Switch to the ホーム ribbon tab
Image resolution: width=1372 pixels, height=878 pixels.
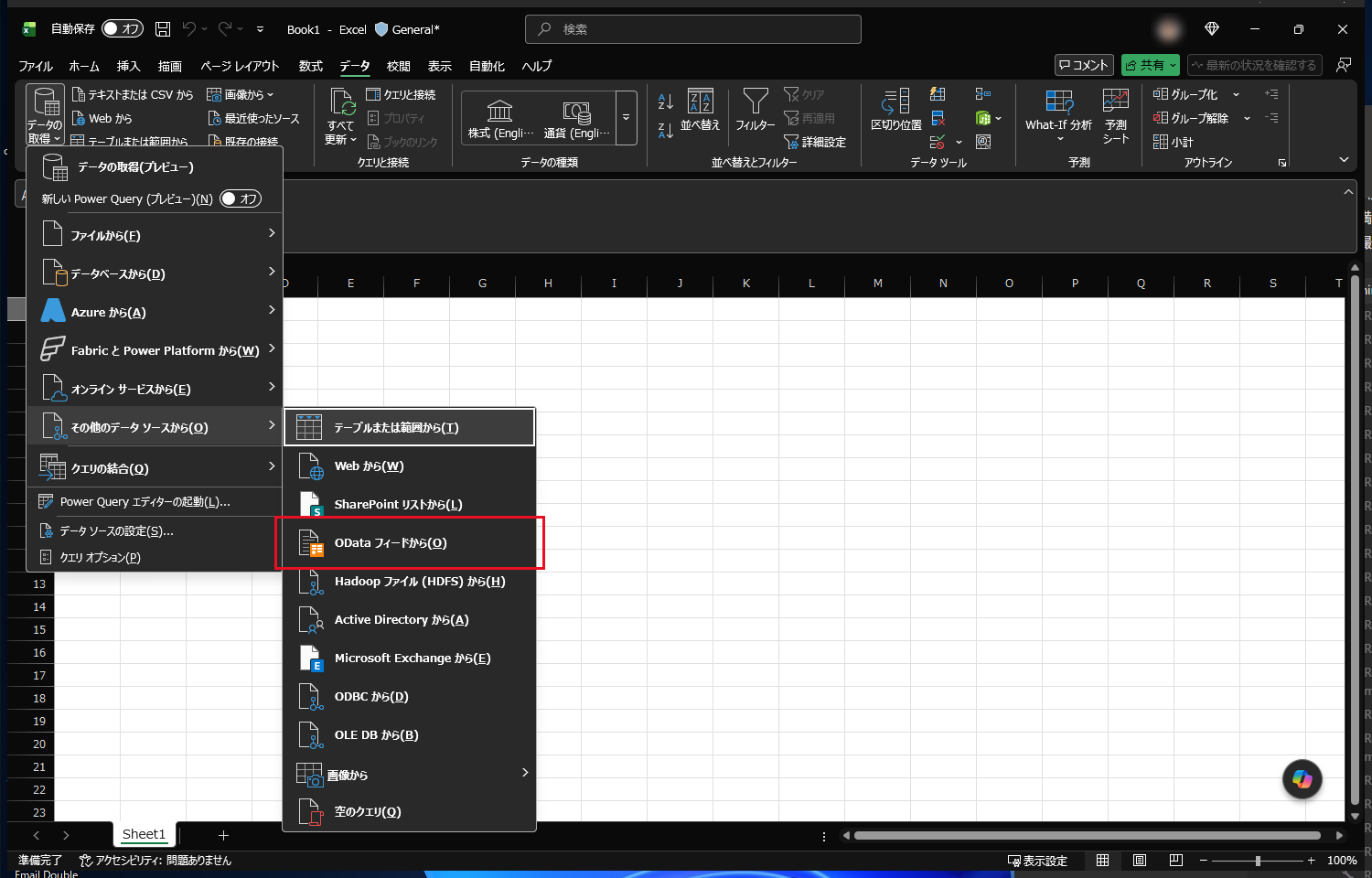coord(84,66)
